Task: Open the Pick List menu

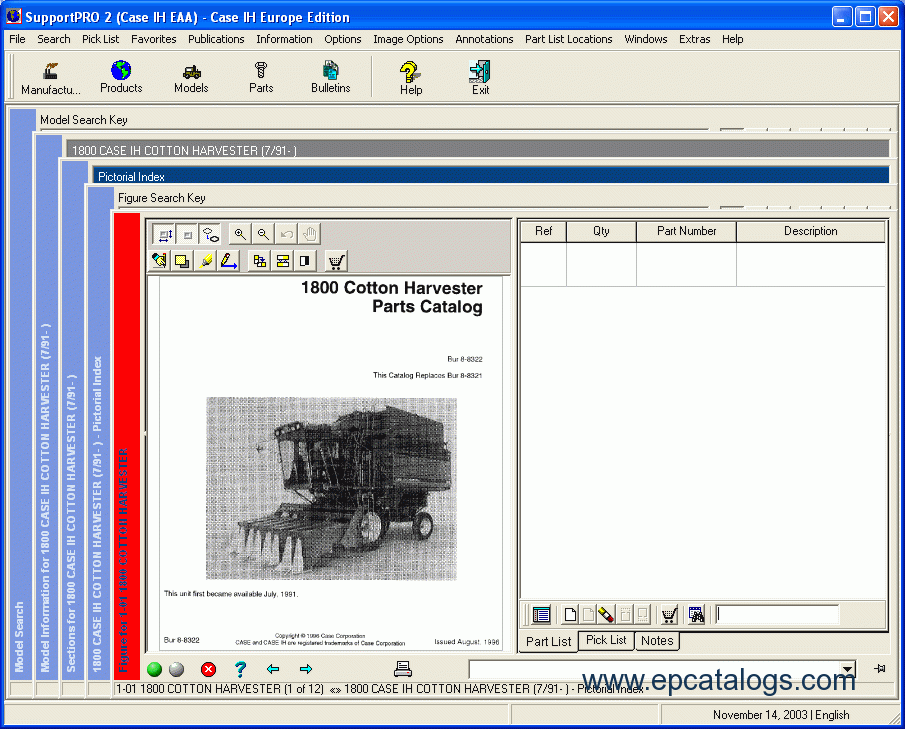Action: click(100, 39)
